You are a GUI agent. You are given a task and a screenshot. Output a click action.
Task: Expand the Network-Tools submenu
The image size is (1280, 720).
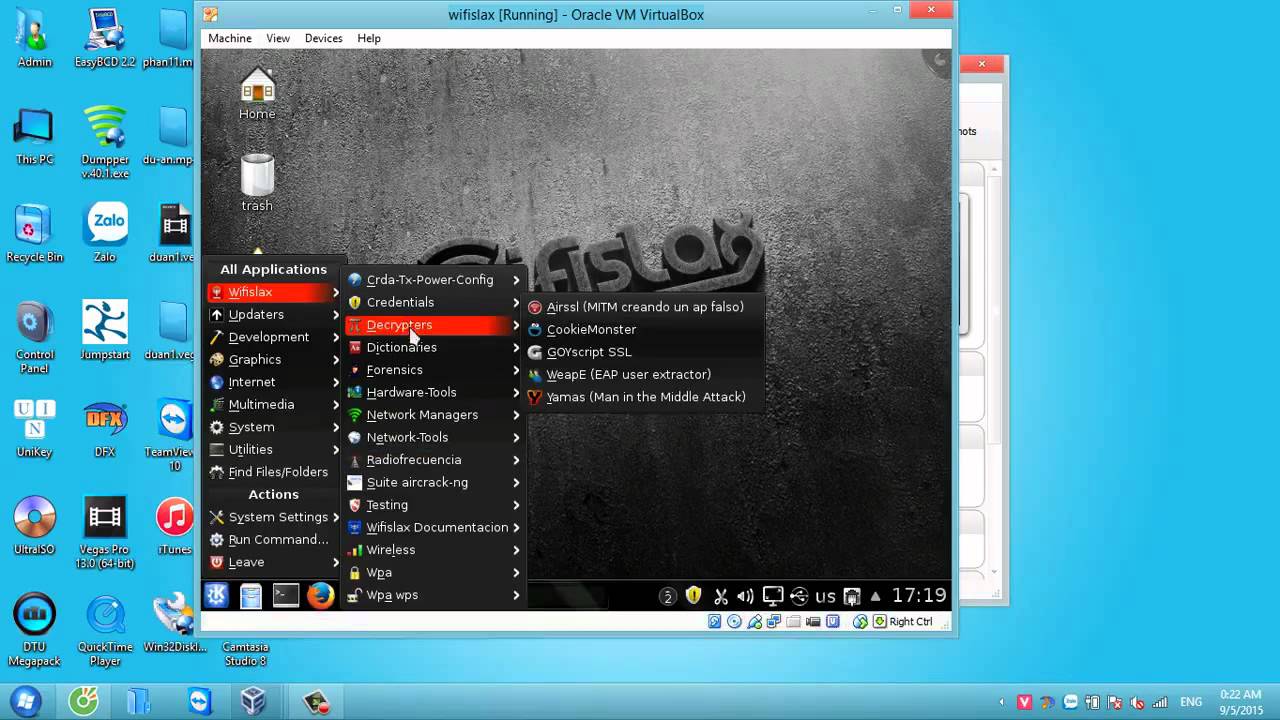click(434, 437)
